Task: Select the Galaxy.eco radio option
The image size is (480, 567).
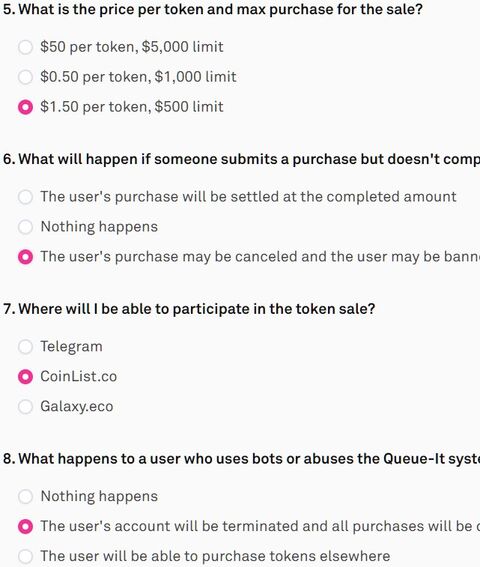Action: 25,407
